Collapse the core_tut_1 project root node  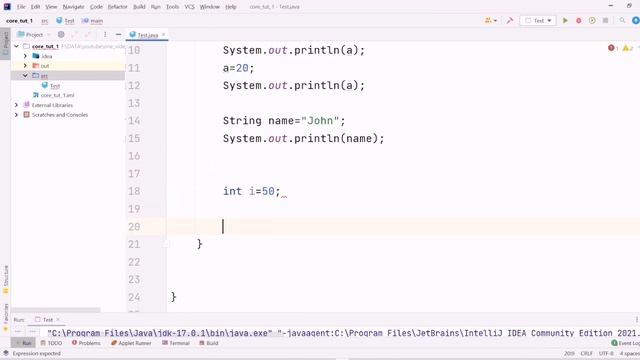(x=16, y=47)
